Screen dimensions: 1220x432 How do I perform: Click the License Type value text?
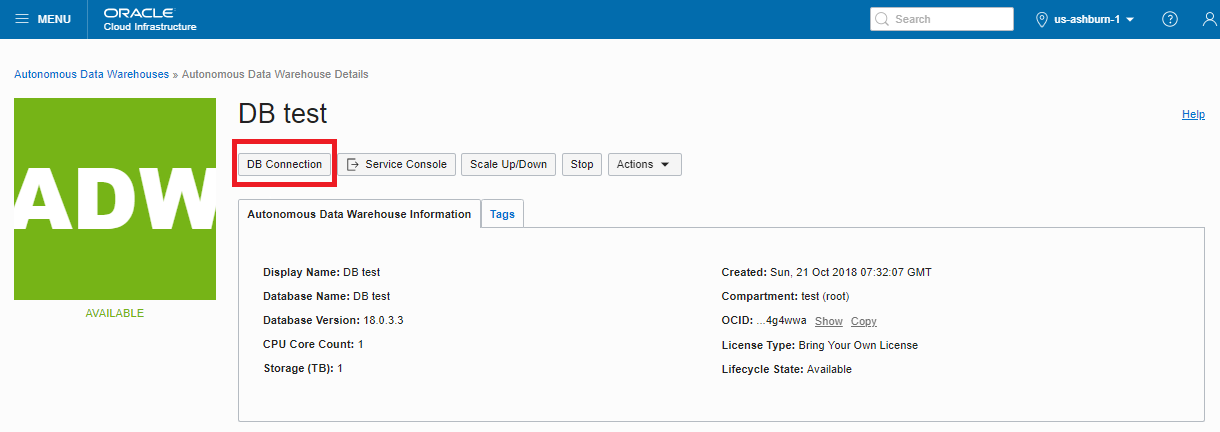(x=858, y=345)
